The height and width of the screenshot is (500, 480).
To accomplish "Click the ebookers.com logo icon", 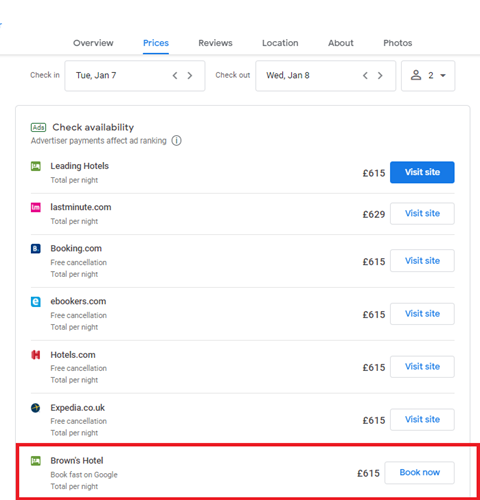I will tap(36, 302).
